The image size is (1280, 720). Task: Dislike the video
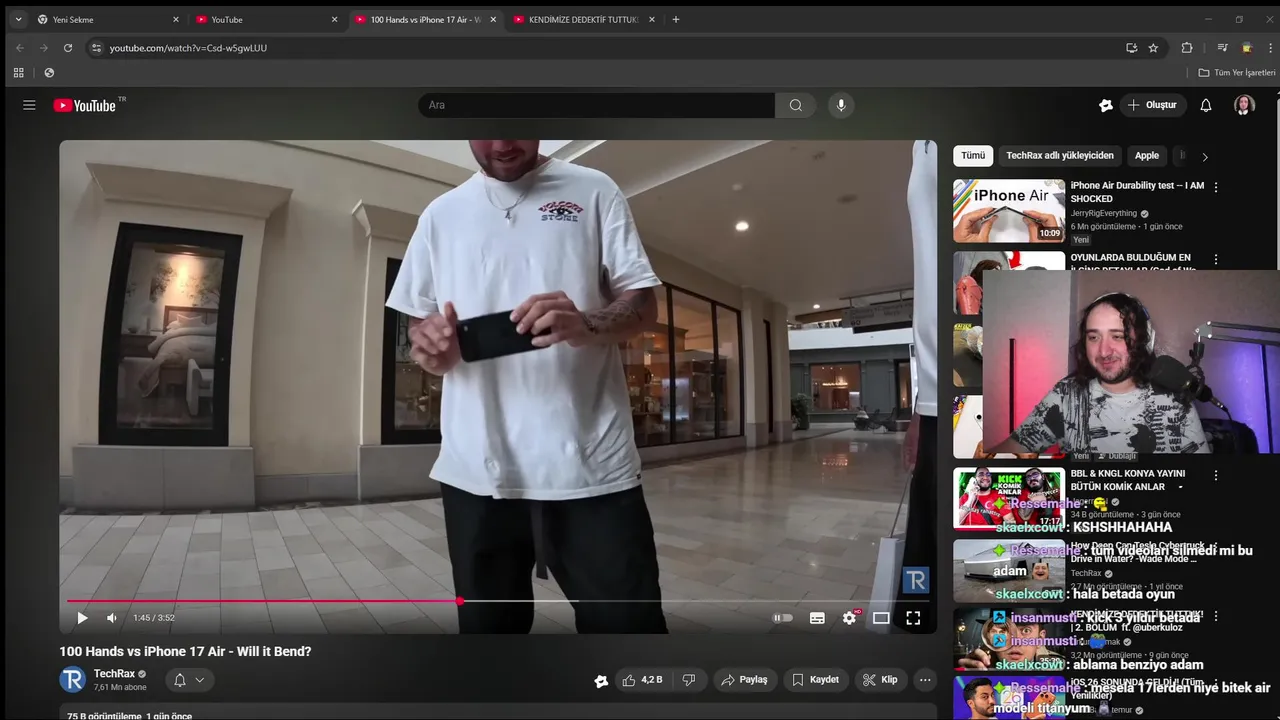pos(689,680)
